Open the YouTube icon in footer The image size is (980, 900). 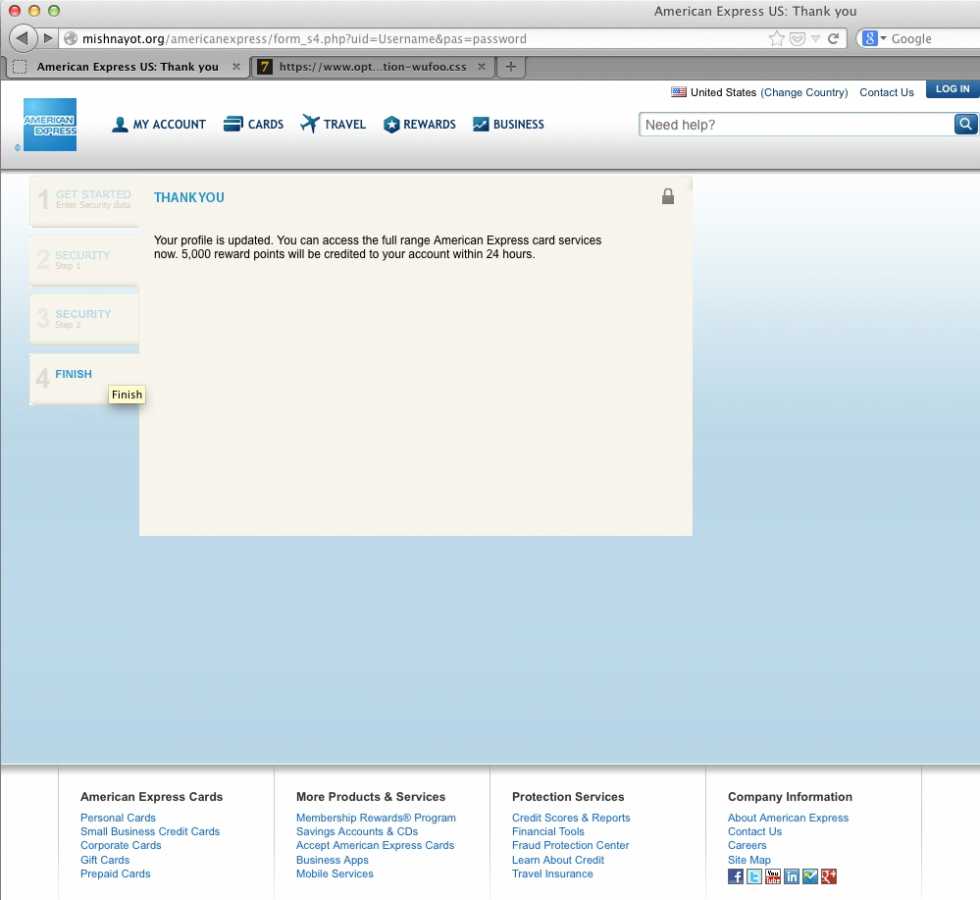(x=773, y=877)
